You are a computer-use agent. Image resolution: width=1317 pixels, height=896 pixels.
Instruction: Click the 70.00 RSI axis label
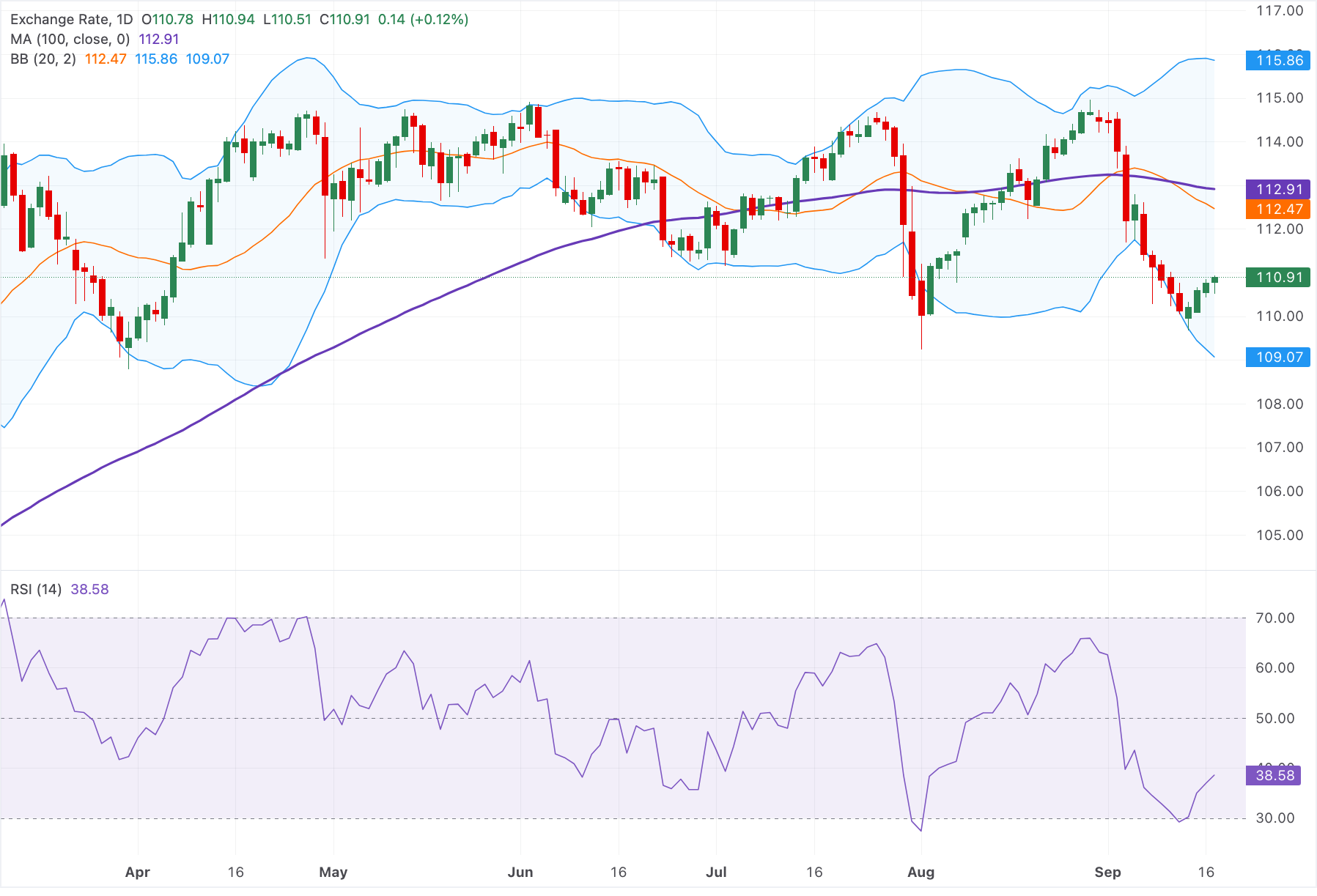1275,618
